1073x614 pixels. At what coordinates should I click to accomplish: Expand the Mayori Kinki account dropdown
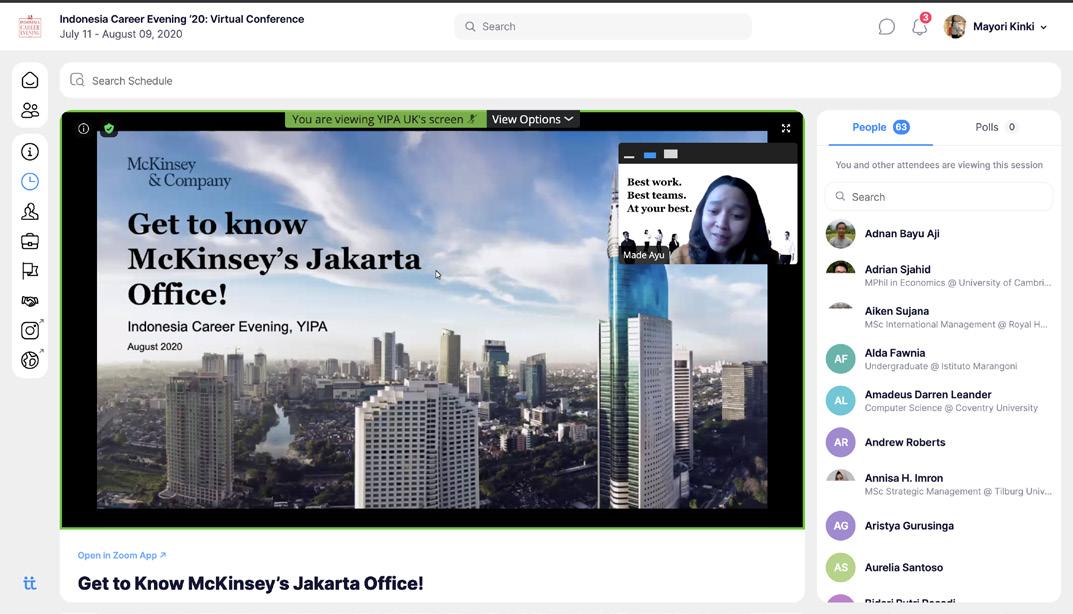click(1044, 27)
